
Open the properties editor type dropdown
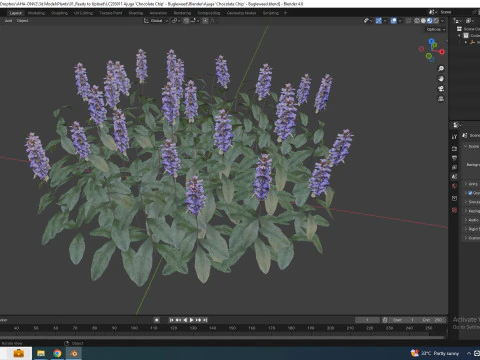tap(457, 125)
